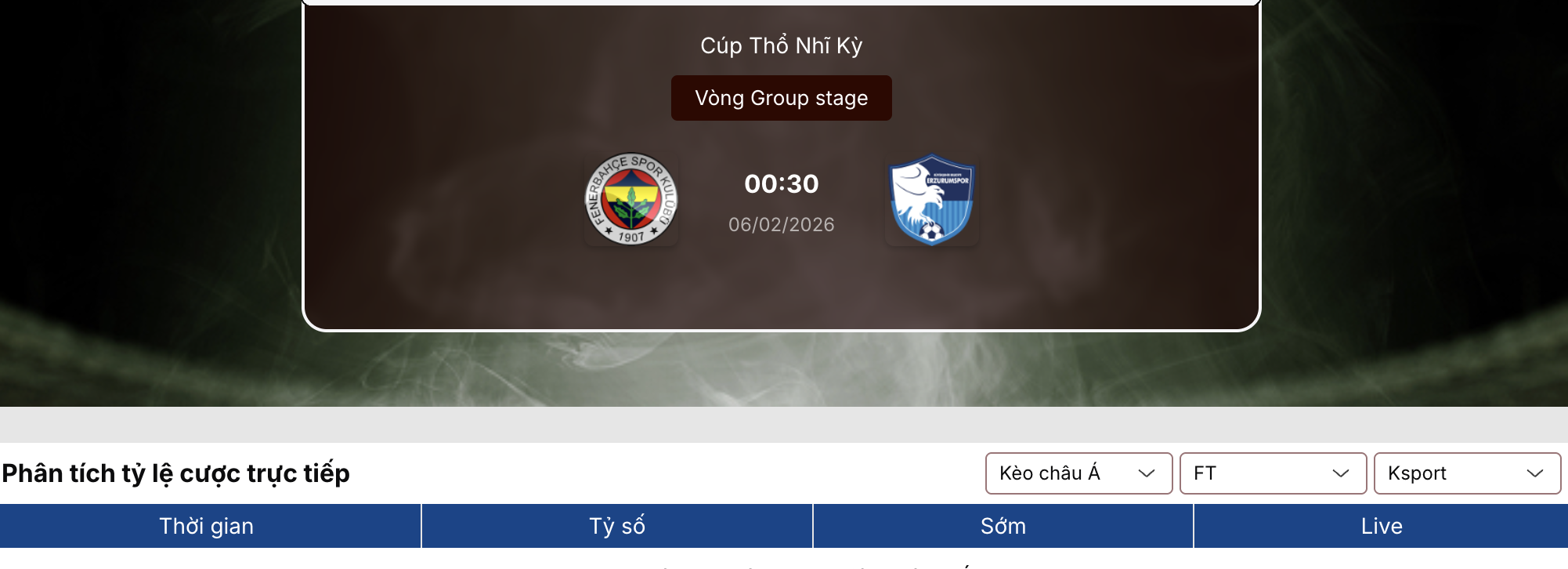Switch to the Sớm column header
1568x569 pixels.
[x=1003, y=526]
